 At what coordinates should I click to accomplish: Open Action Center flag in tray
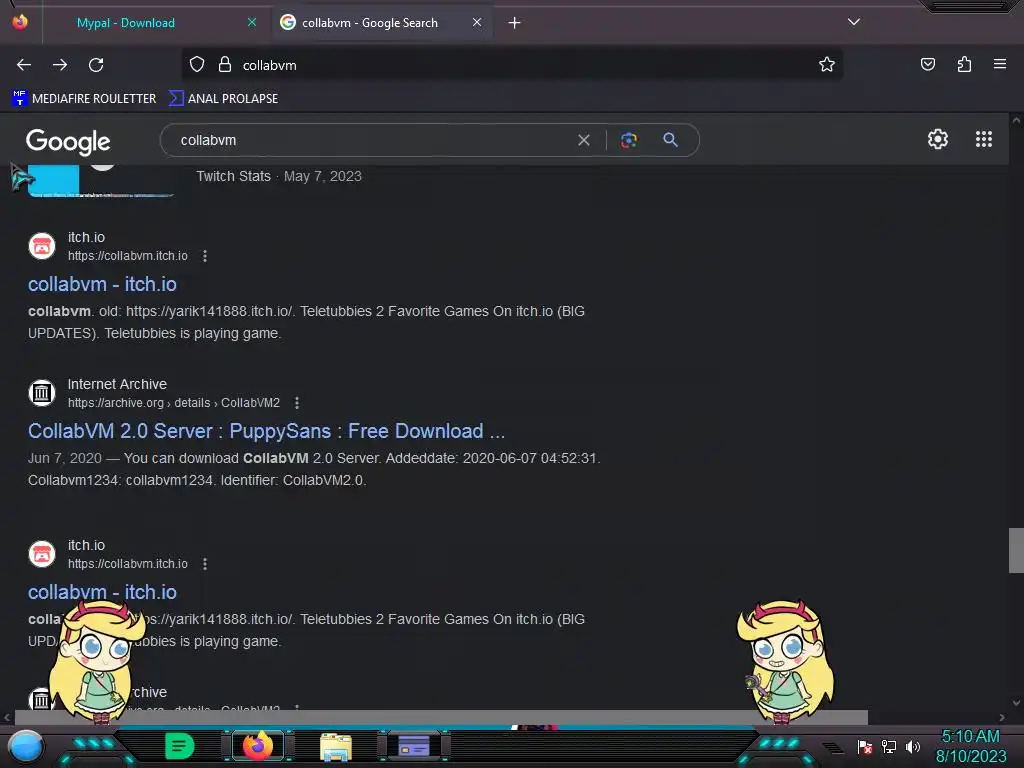coord(865,747)
